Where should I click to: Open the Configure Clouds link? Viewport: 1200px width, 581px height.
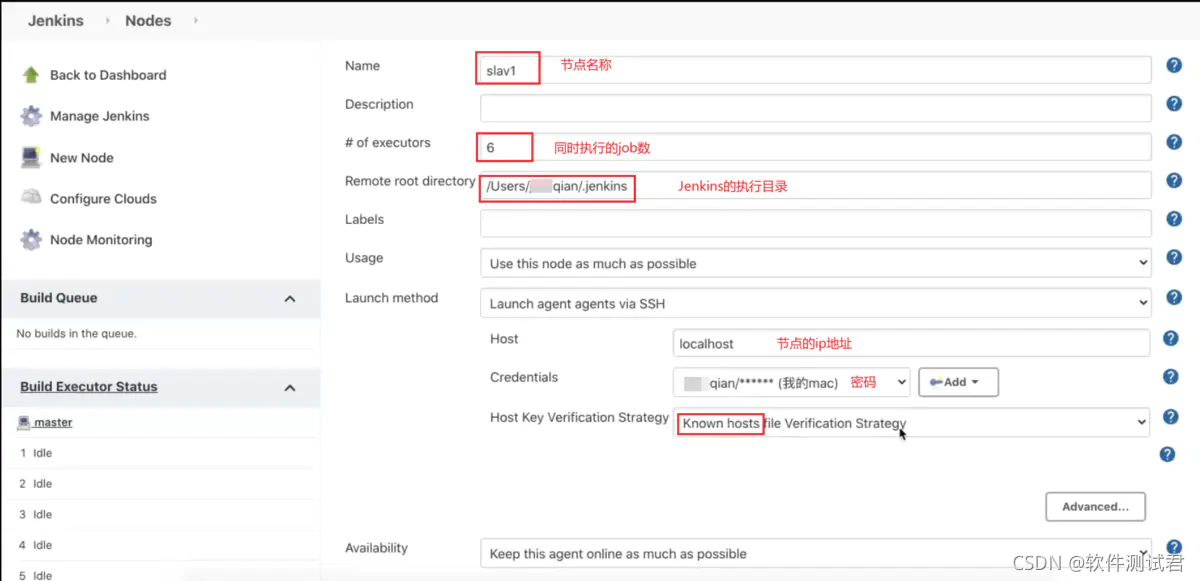(103, 199)
